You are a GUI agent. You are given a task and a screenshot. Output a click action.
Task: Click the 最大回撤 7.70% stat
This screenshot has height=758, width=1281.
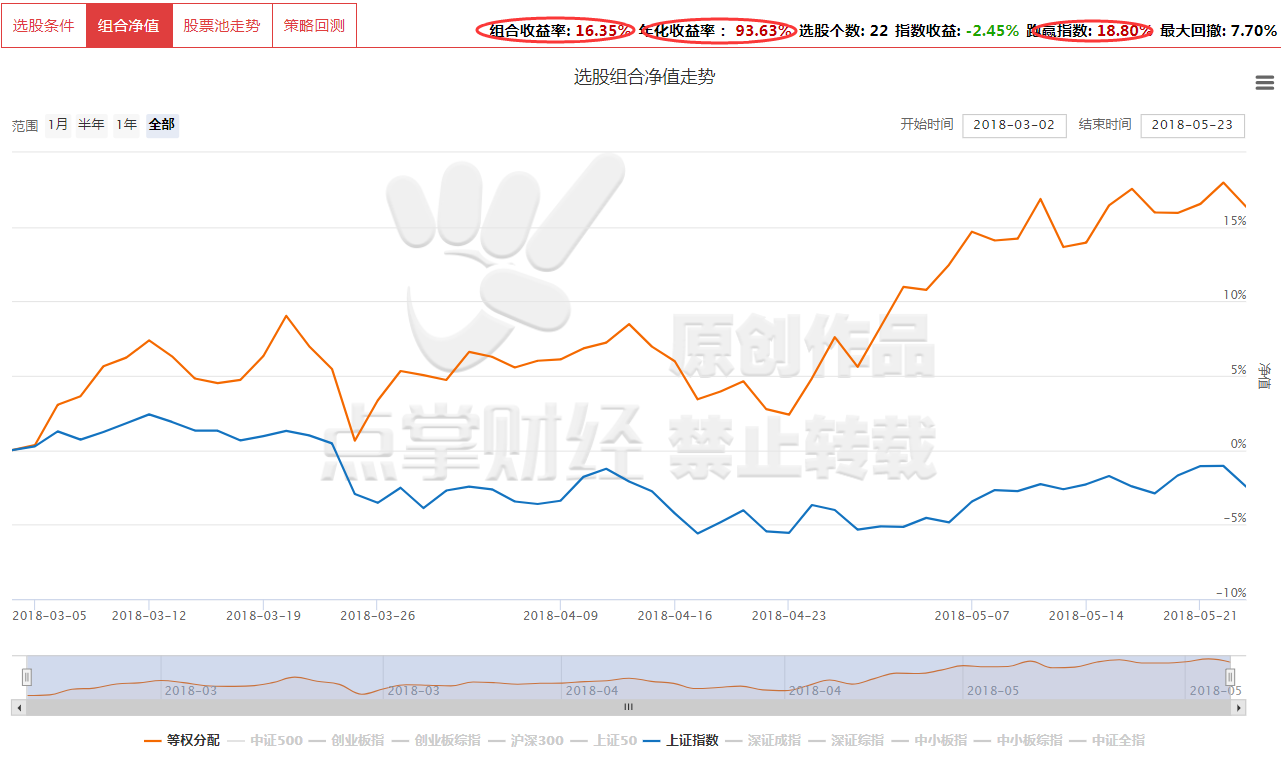point(1219,31)
